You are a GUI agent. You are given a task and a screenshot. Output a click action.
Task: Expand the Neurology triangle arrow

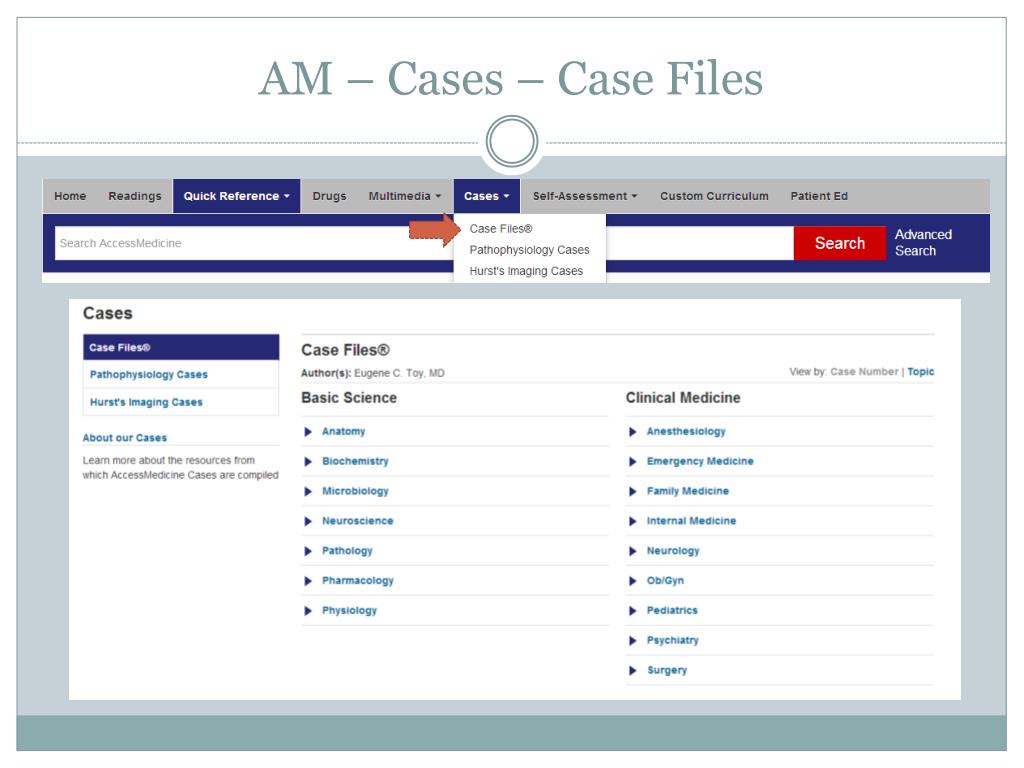coord(633,551)
